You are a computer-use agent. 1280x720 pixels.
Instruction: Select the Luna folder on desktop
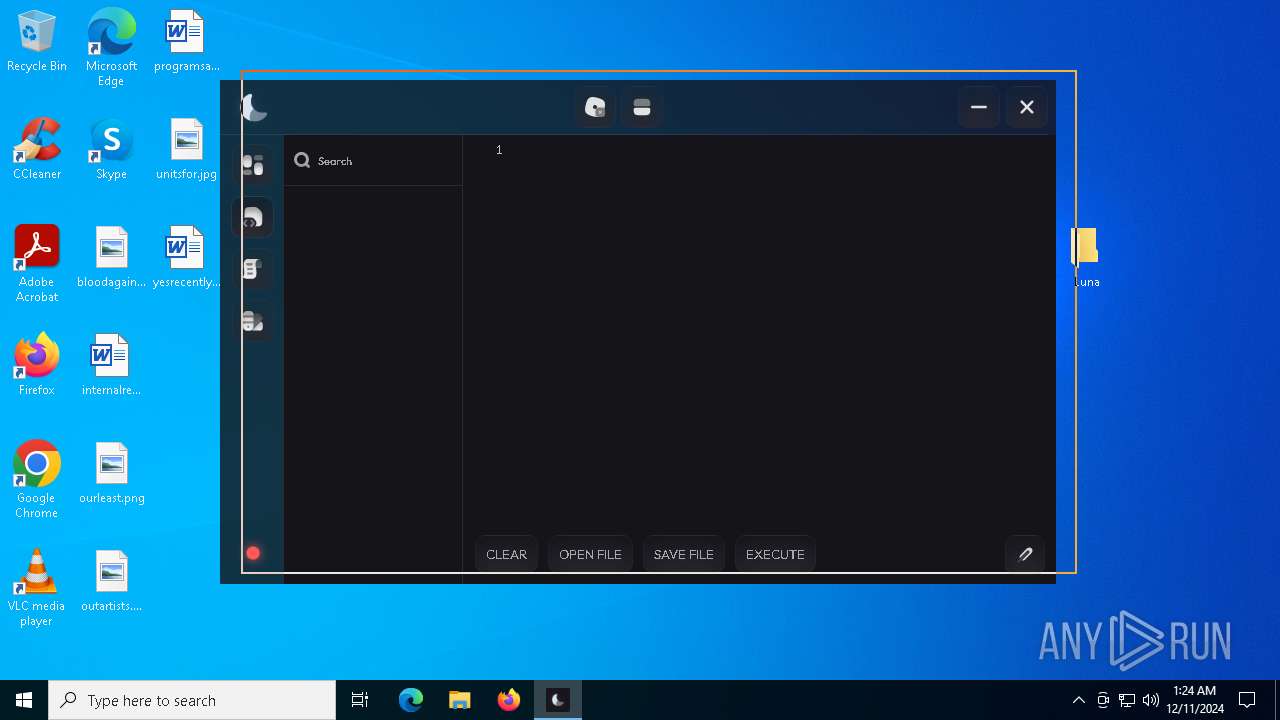[x=1087, y=257]
